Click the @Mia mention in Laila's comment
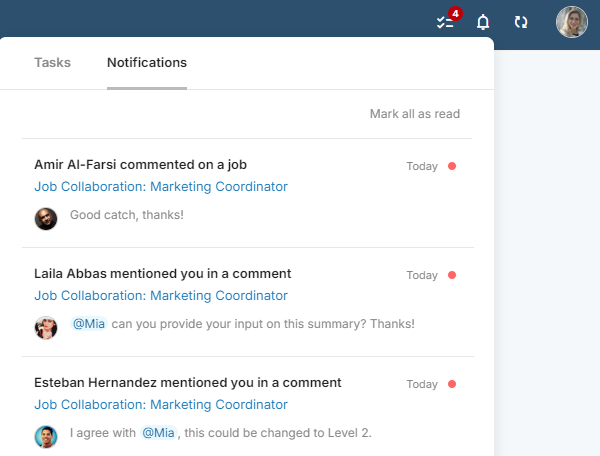600x456 pixels. coord(89,324)
